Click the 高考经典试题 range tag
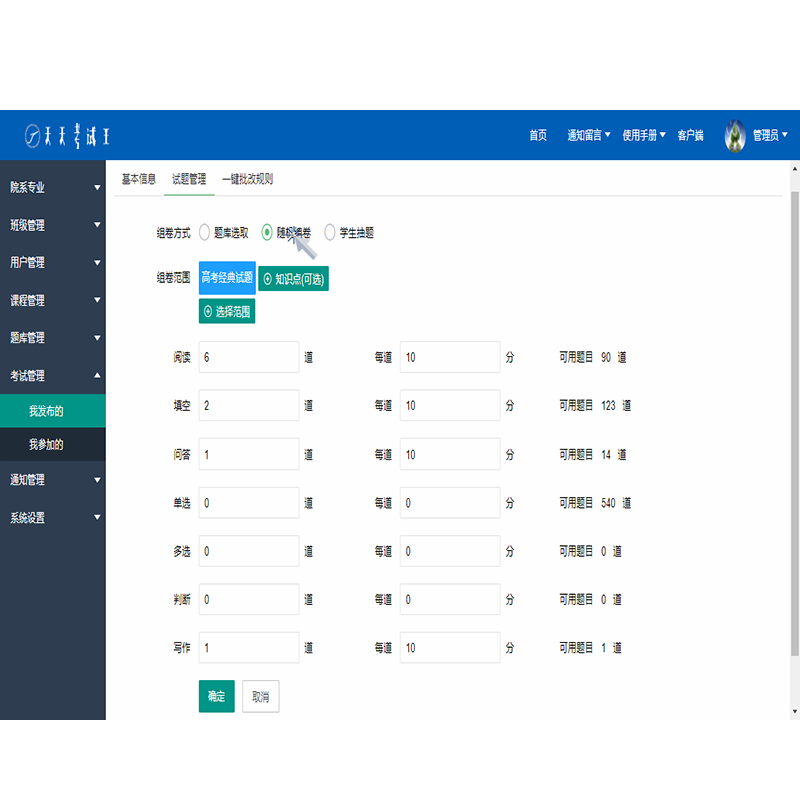The width and height of the screenshot is (800, 800). tap(227, 278)
